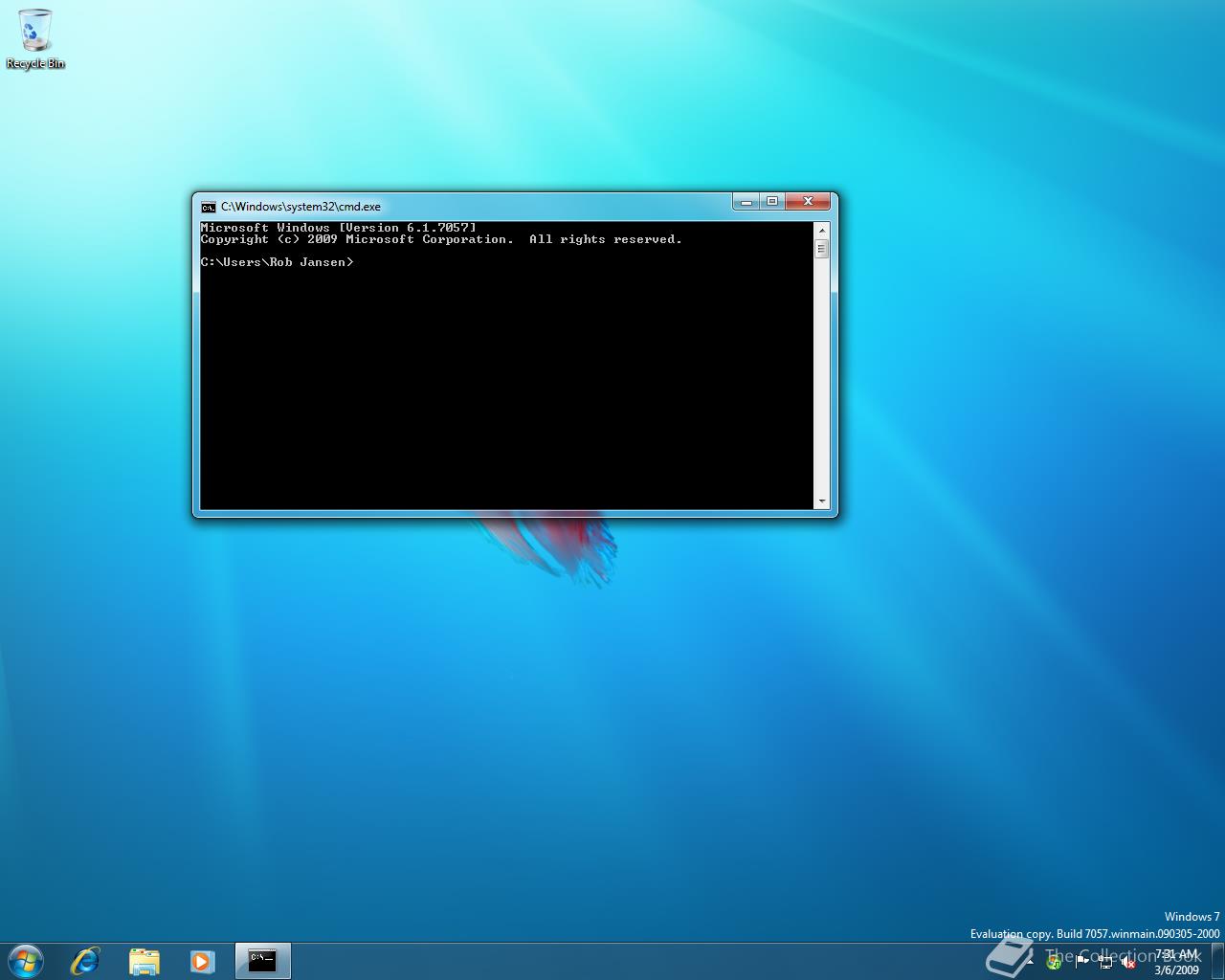Click the console scrollbar up arrow

821,231
